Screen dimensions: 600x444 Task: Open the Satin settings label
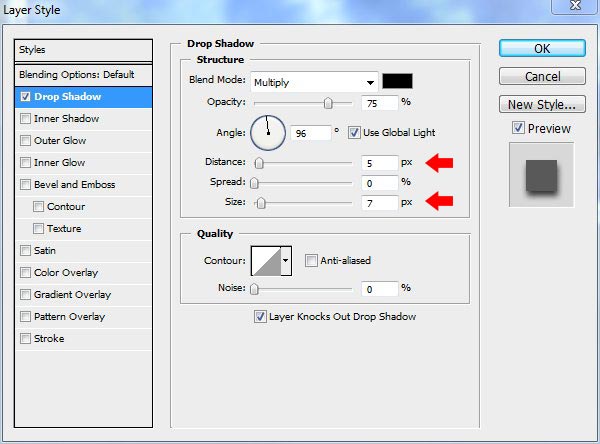45,251
